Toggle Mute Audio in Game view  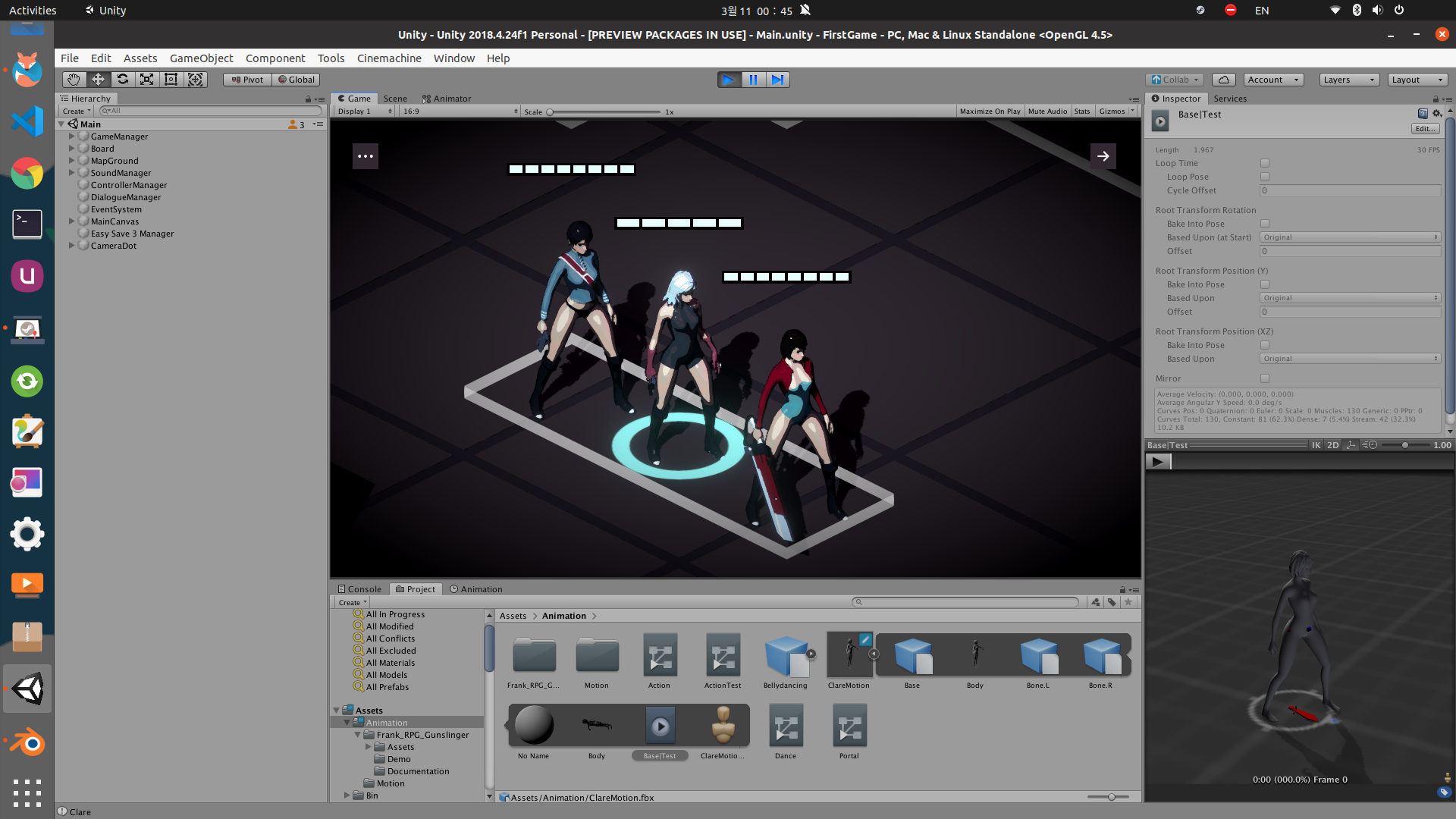tap(1047, 111)
